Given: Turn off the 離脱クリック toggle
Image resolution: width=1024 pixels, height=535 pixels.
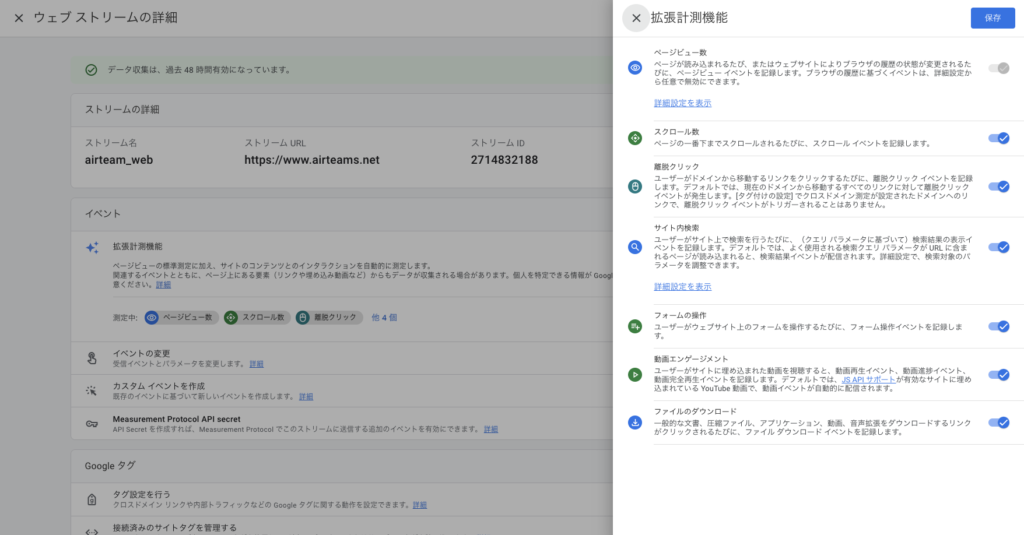Looking at the screenshot, I should pos(998,186).
